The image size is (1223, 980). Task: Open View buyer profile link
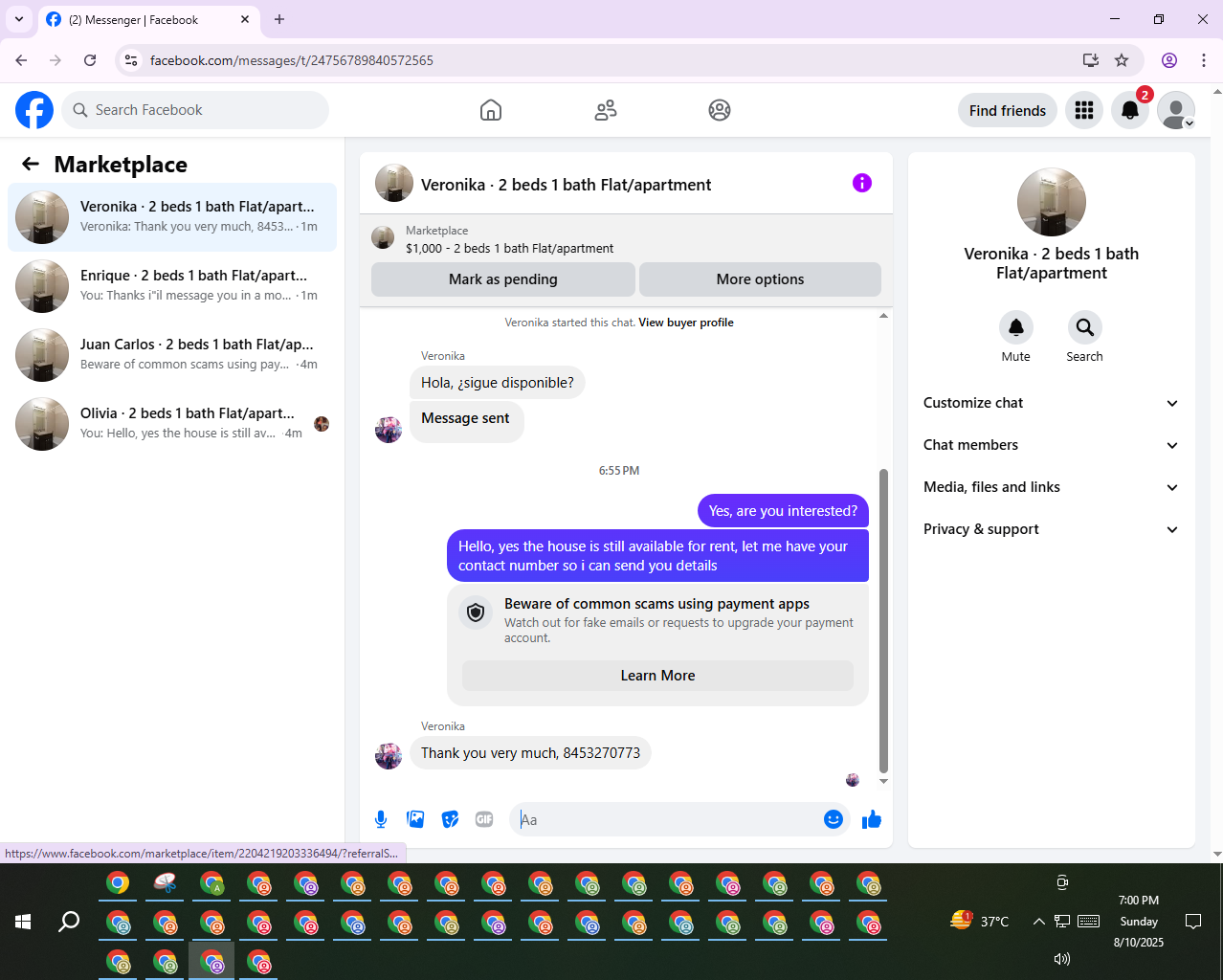pos(686,323)
